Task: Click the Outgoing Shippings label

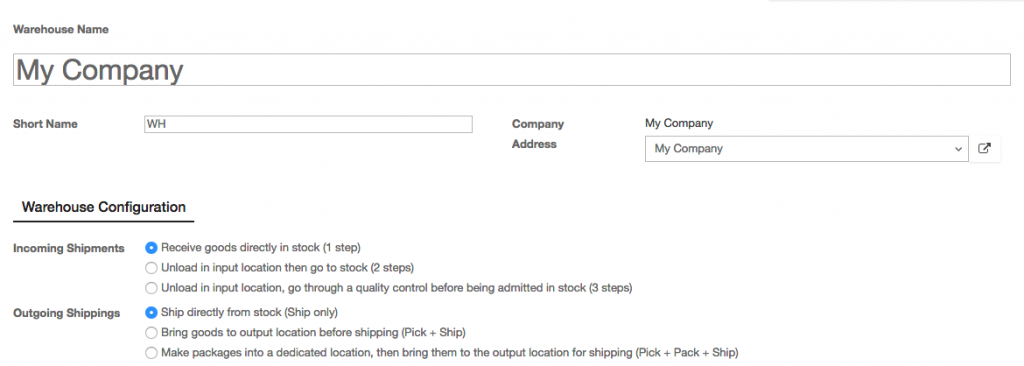Action: [x=67, y=313]
